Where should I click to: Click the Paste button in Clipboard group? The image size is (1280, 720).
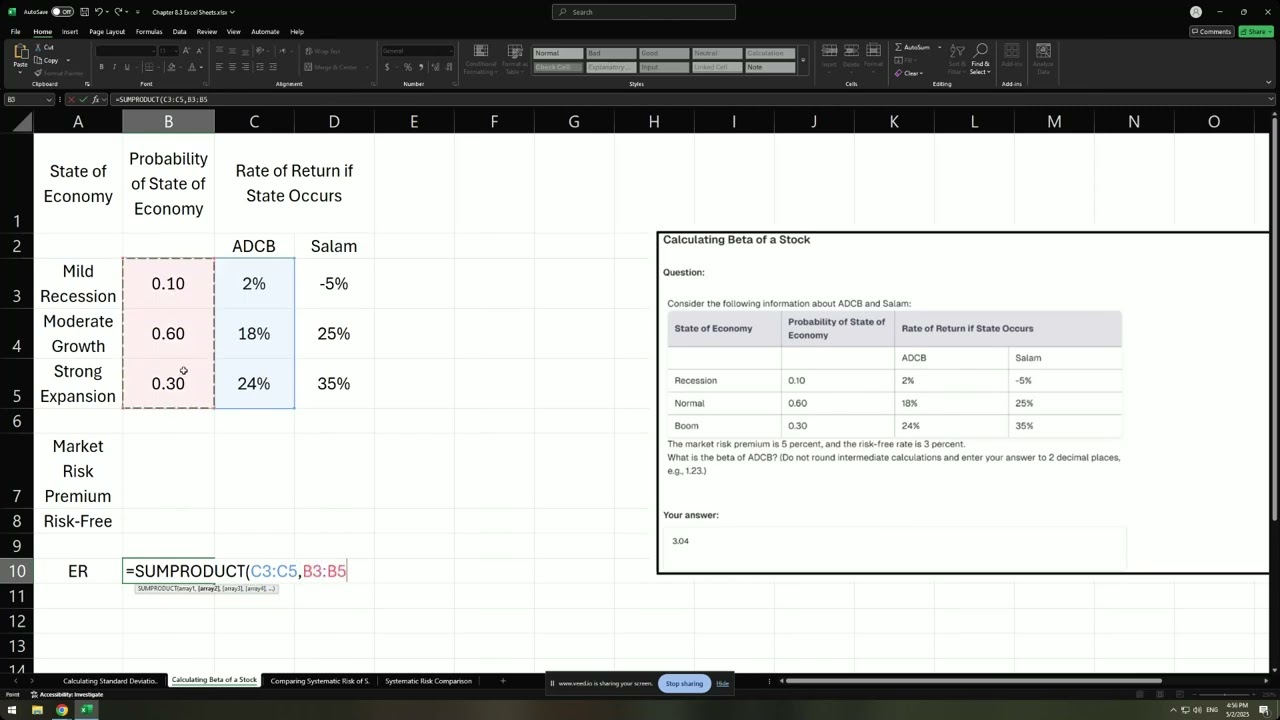pyautogui.click(x=20, y=57)
